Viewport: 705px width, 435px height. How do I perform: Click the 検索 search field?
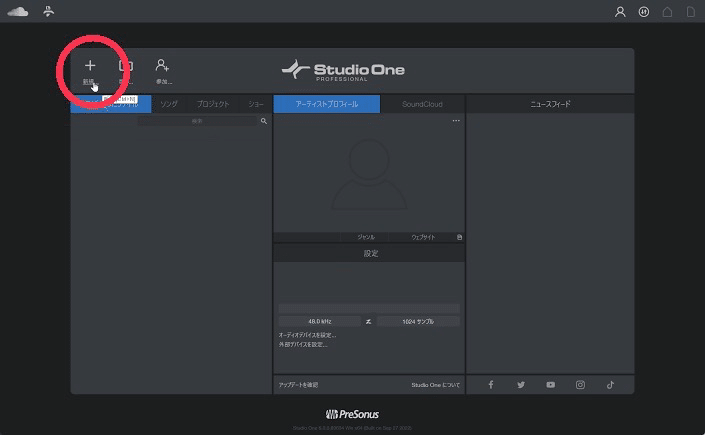click(x=197, y=121)
